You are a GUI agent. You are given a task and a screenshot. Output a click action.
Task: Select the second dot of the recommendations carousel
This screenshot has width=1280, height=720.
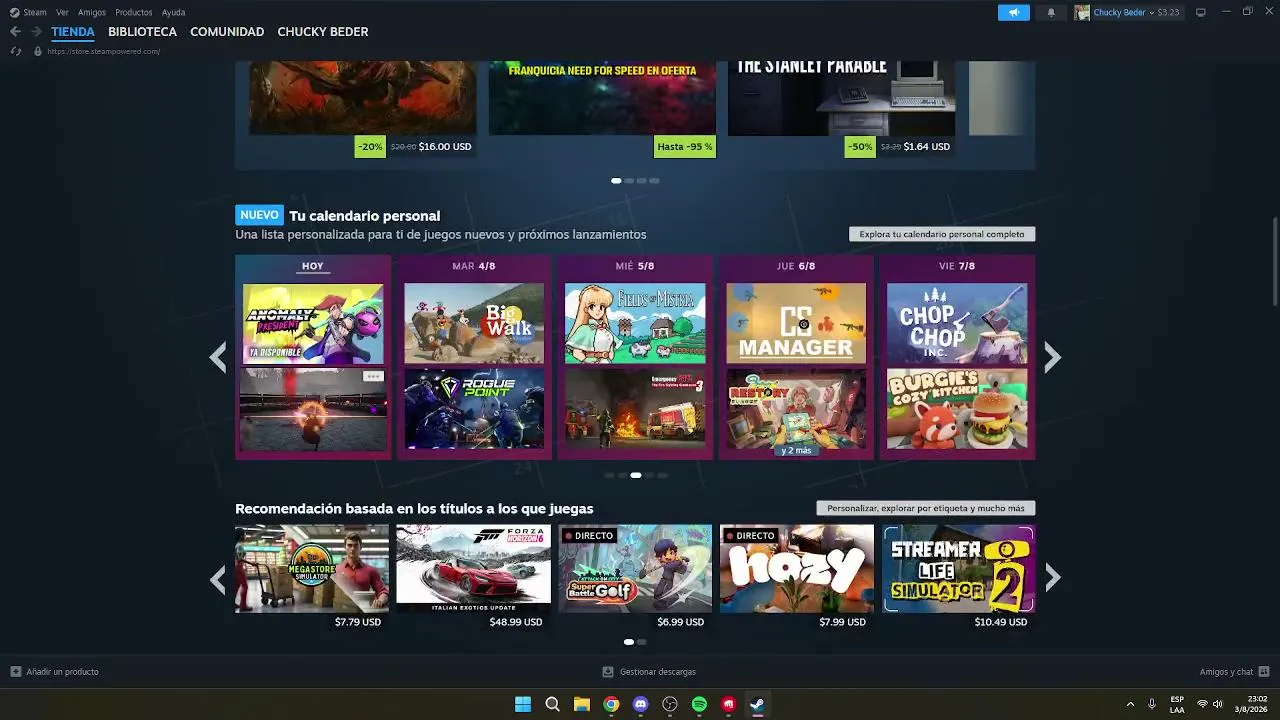coord(642,642)
